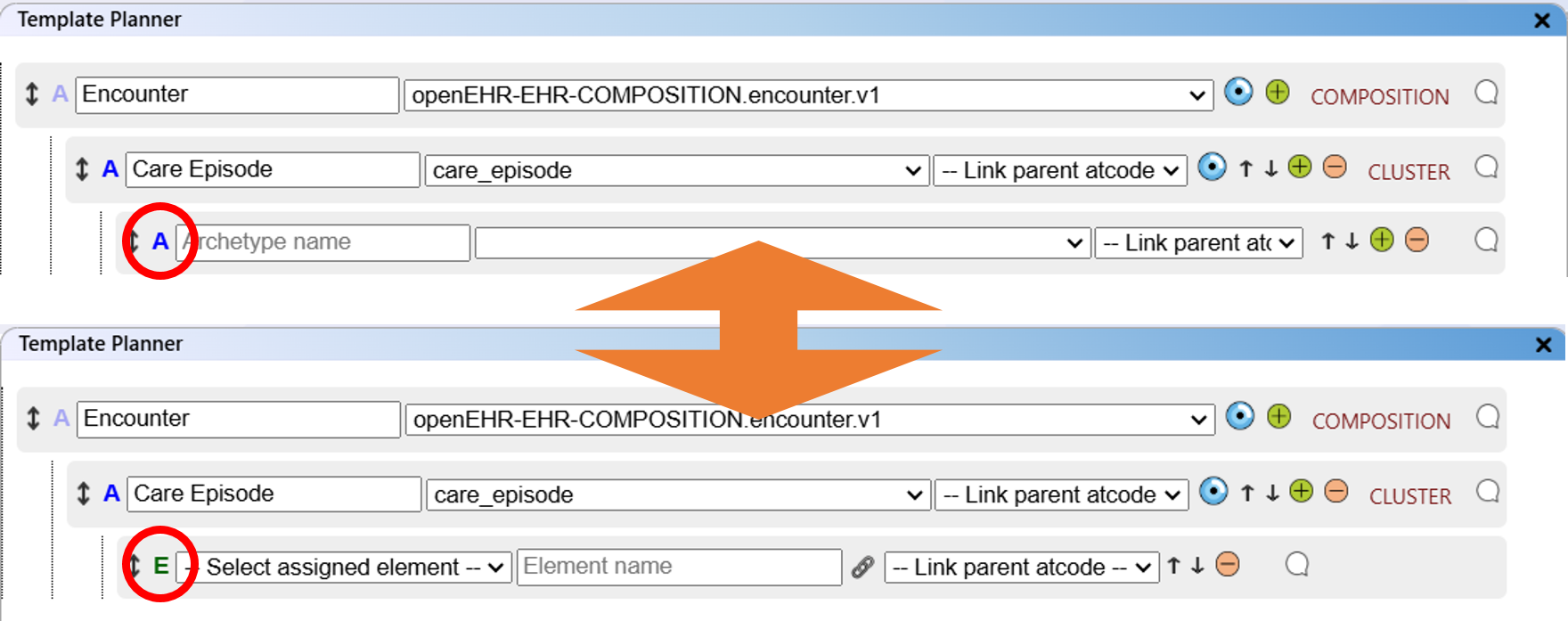Click the magnifier in the Archetype name row
This screenshot has height=621, width=1568.
[x=1486, y=241]
